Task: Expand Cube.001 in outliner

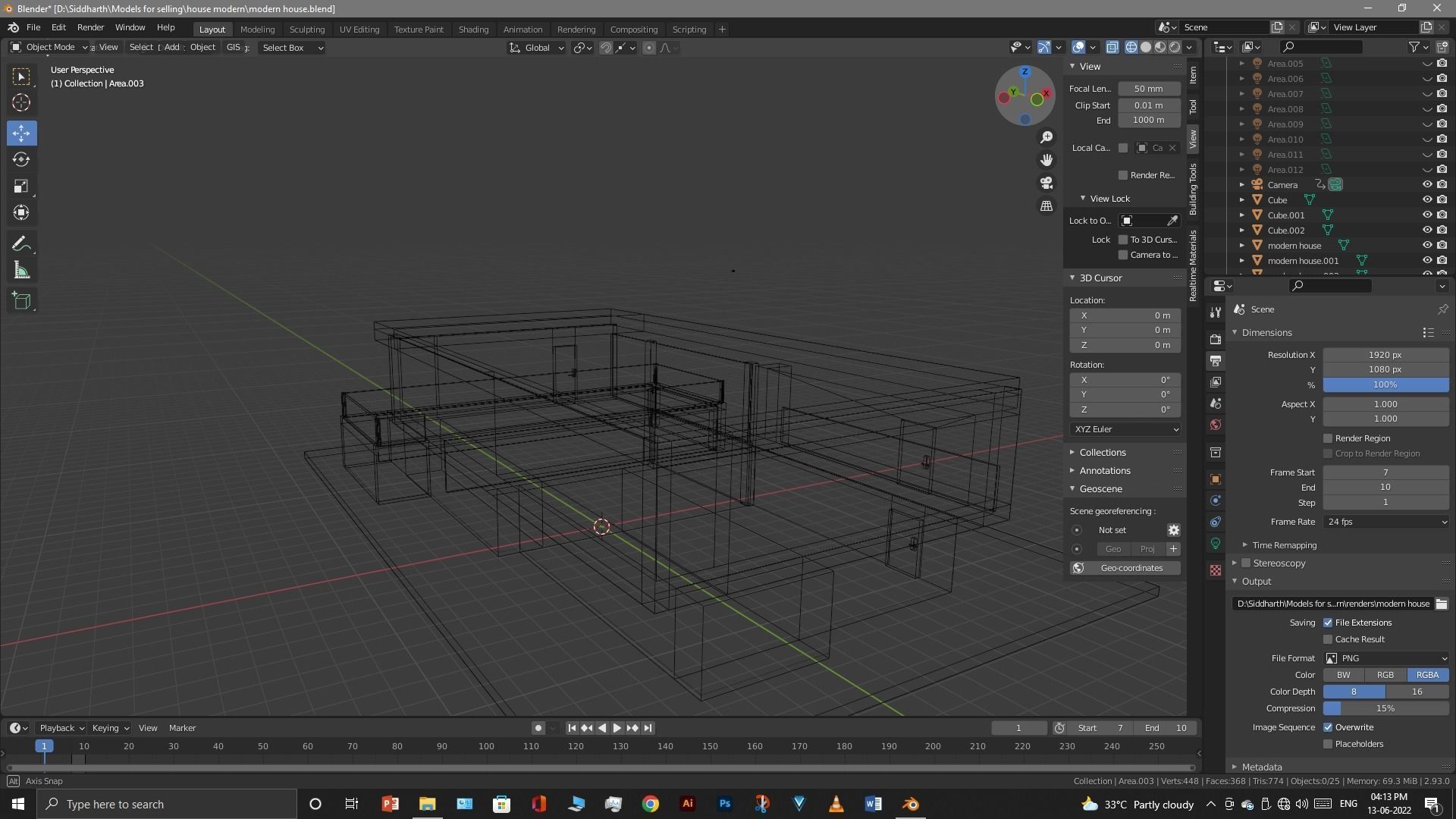Action: tap(1241, 215)
